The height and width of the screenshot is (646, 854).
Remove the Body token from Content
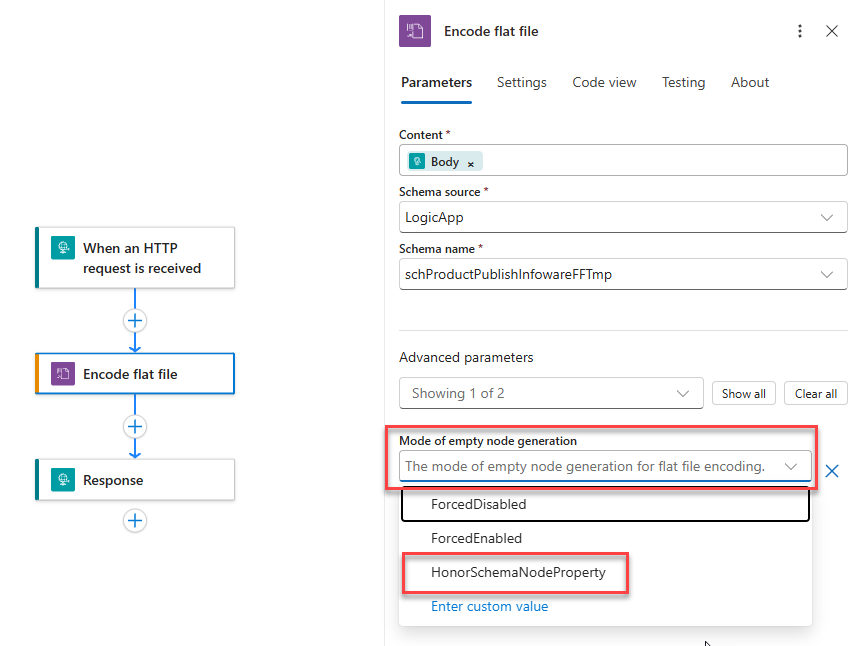[471, 164]
